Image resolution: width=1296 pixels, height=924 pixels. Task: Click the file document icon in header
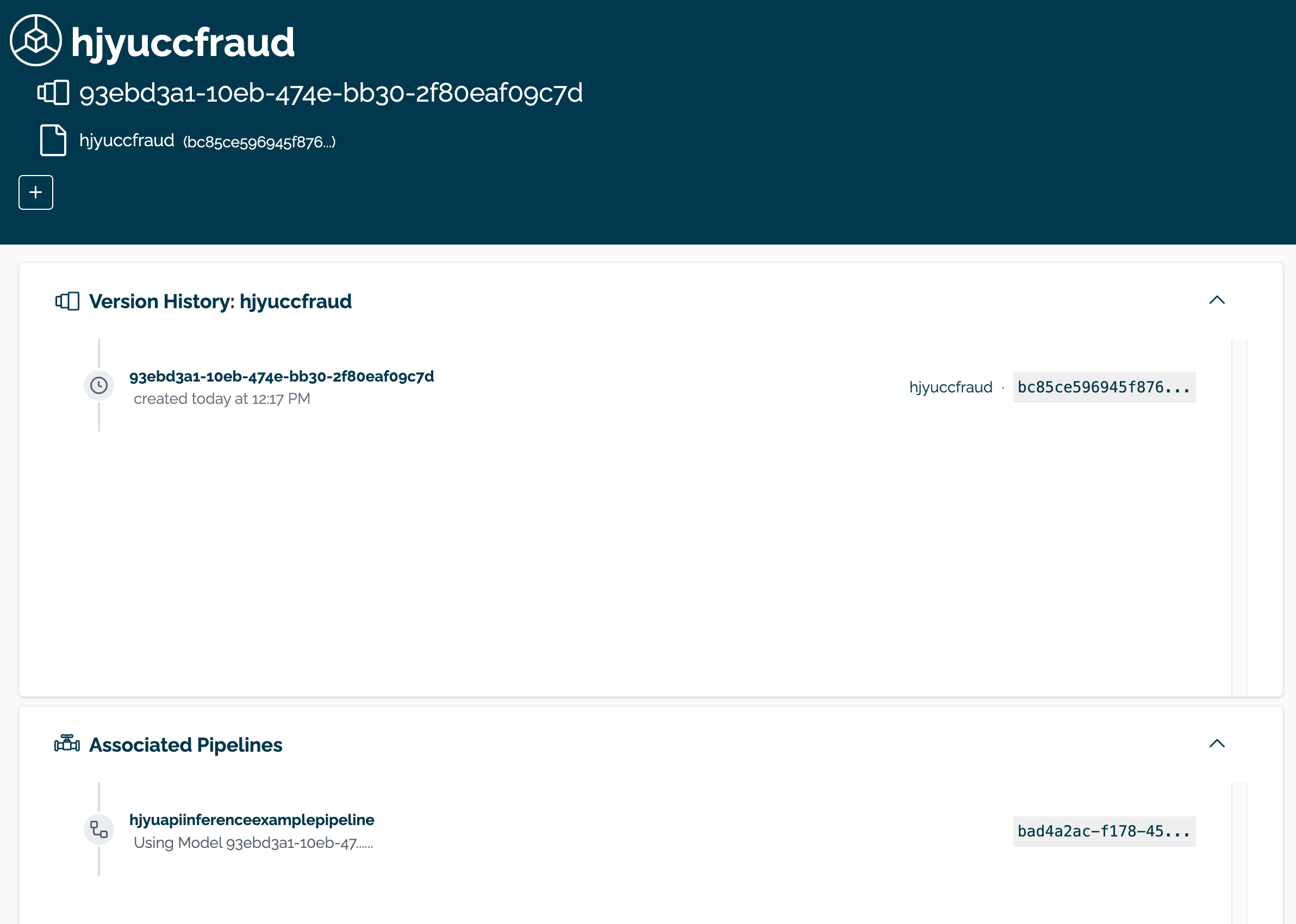(x=53, y=140)
